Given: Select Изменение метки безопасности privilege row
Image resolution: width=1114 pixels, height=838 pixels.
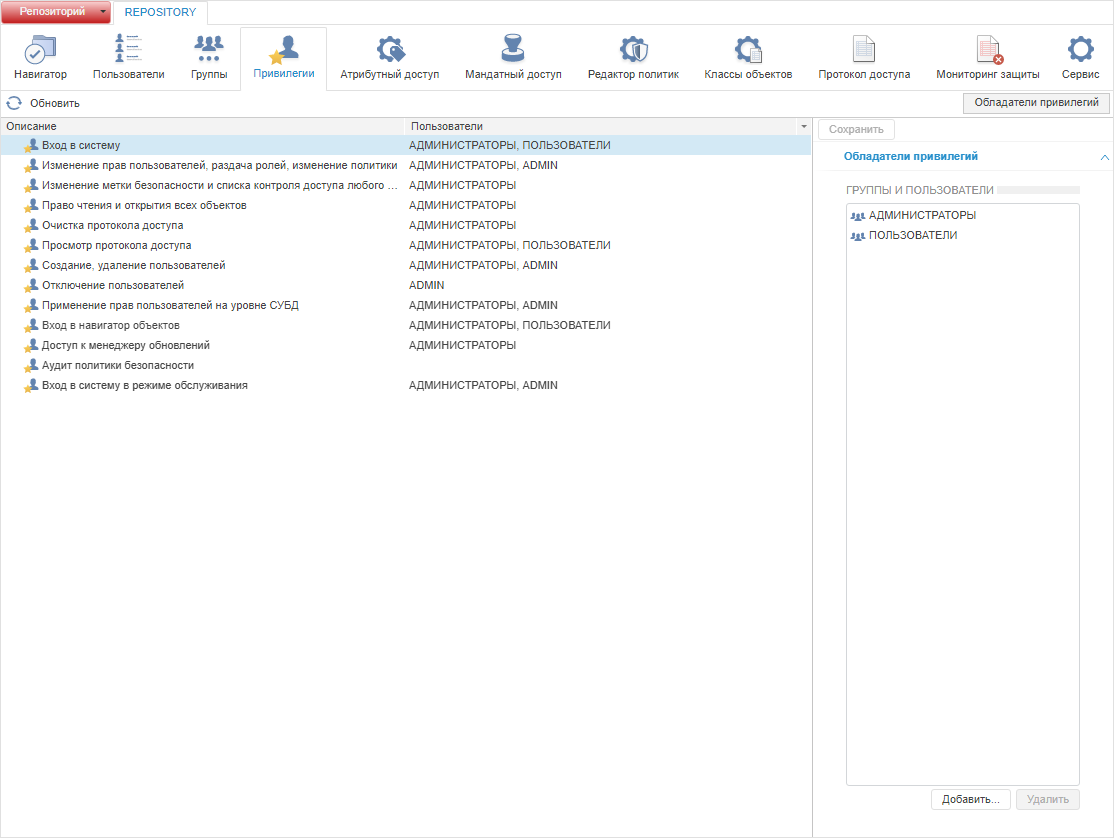Looking at the screenshot, I should pos(406,185).
